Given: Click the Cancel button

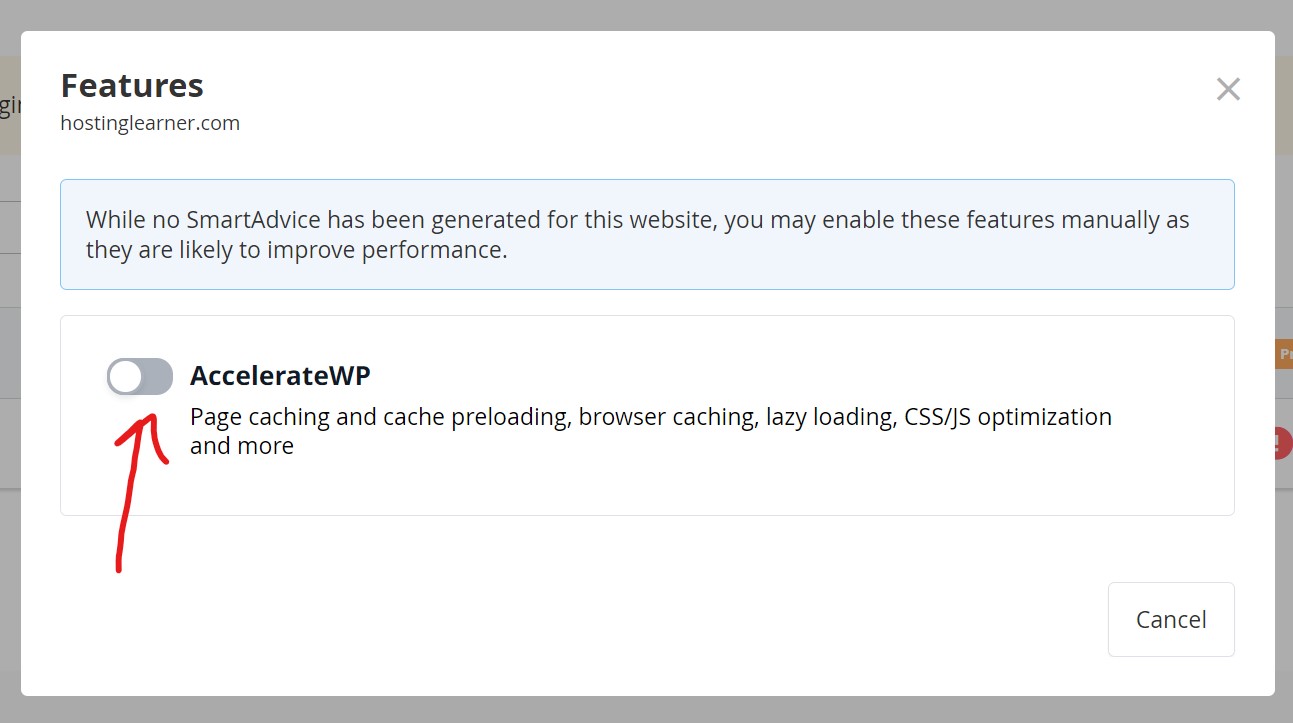Looking at the screenshot, I should 1171,619.
